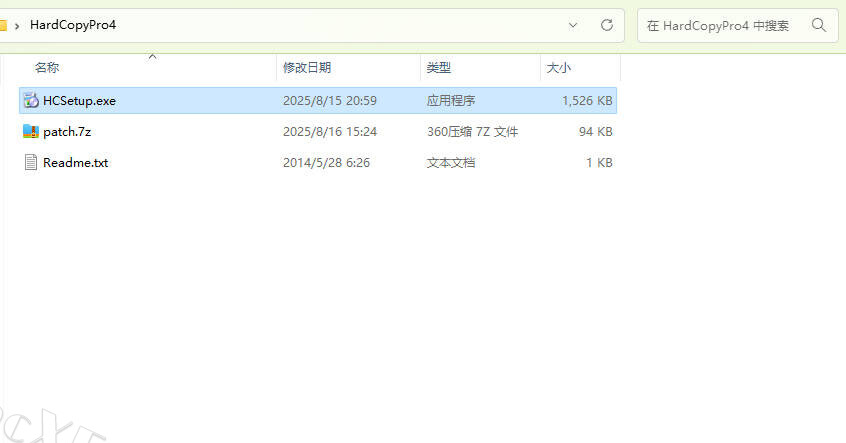Click the date 2014/5/28 6:26
Viewport: 846px width, 443px height.
pyautogui.click(x=326, y=162)
